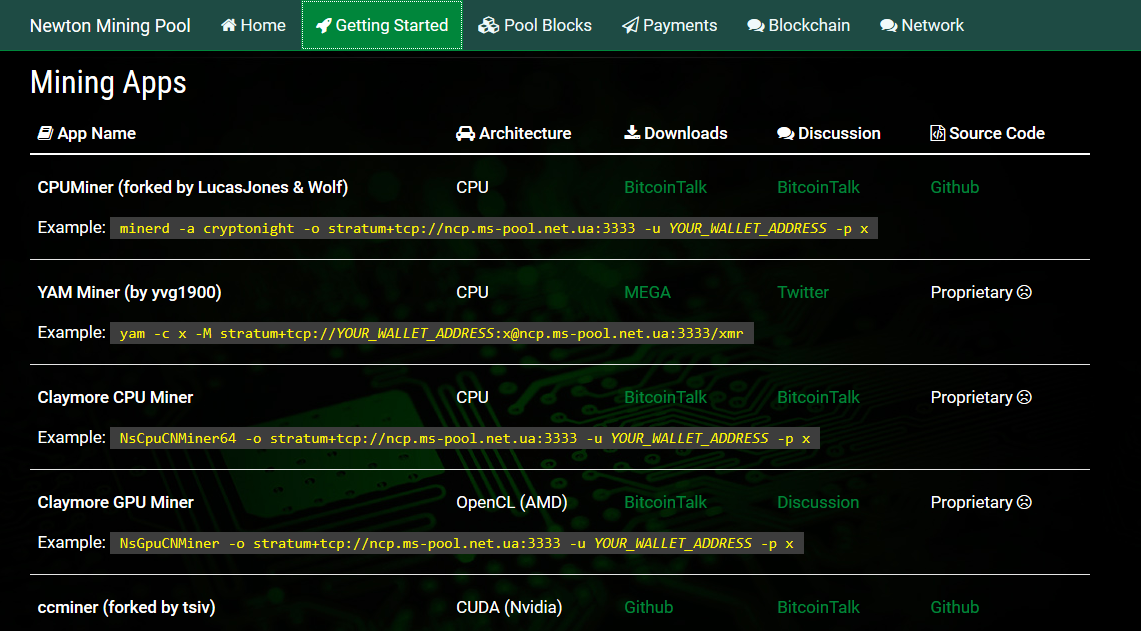This screenshot has height=631, width=1141.
Task: Click the chat bubbles icon beside Blockchain
Action: pos(755,25)
